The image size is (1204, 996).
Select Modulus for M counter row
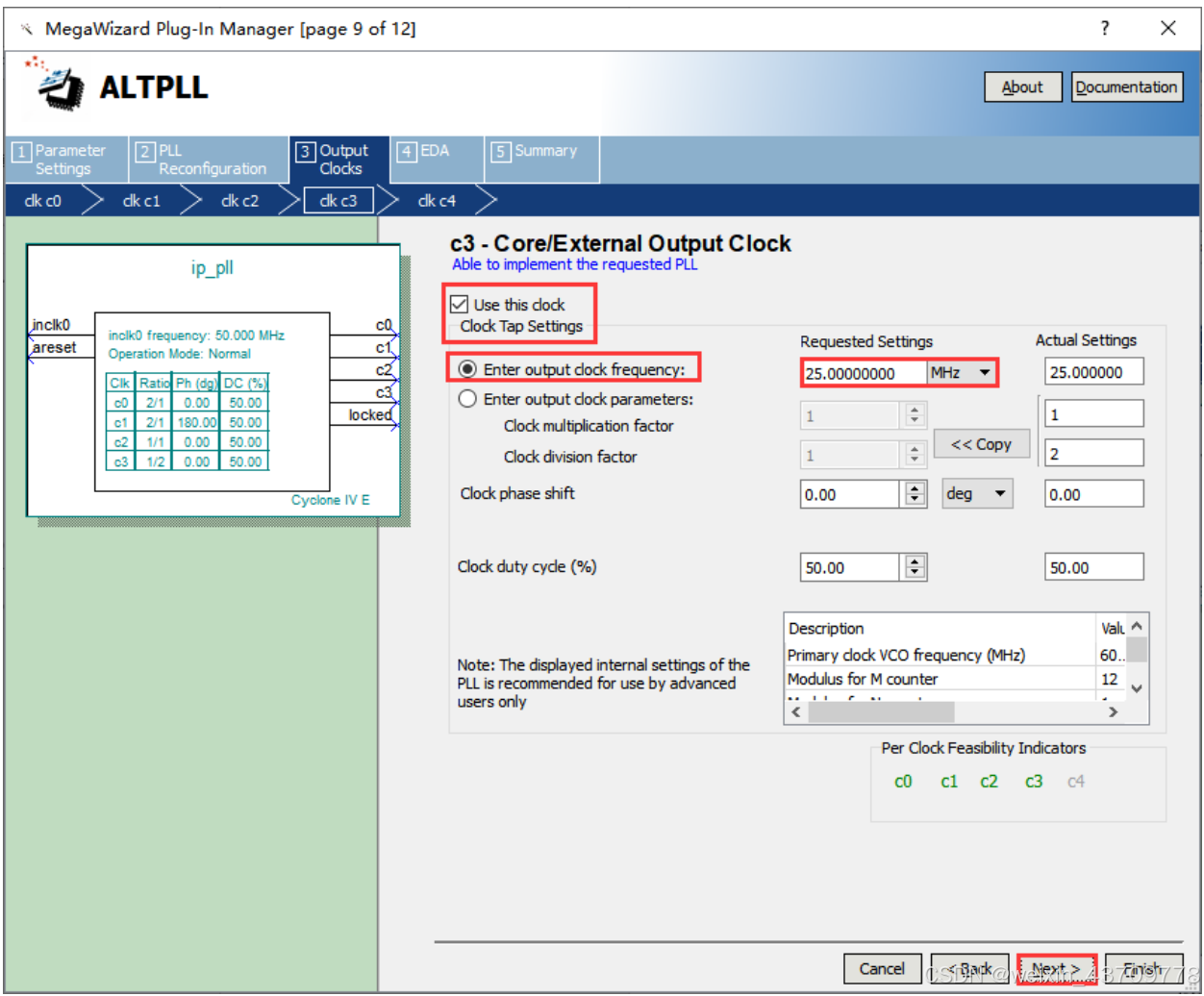[x=954, y=679]
